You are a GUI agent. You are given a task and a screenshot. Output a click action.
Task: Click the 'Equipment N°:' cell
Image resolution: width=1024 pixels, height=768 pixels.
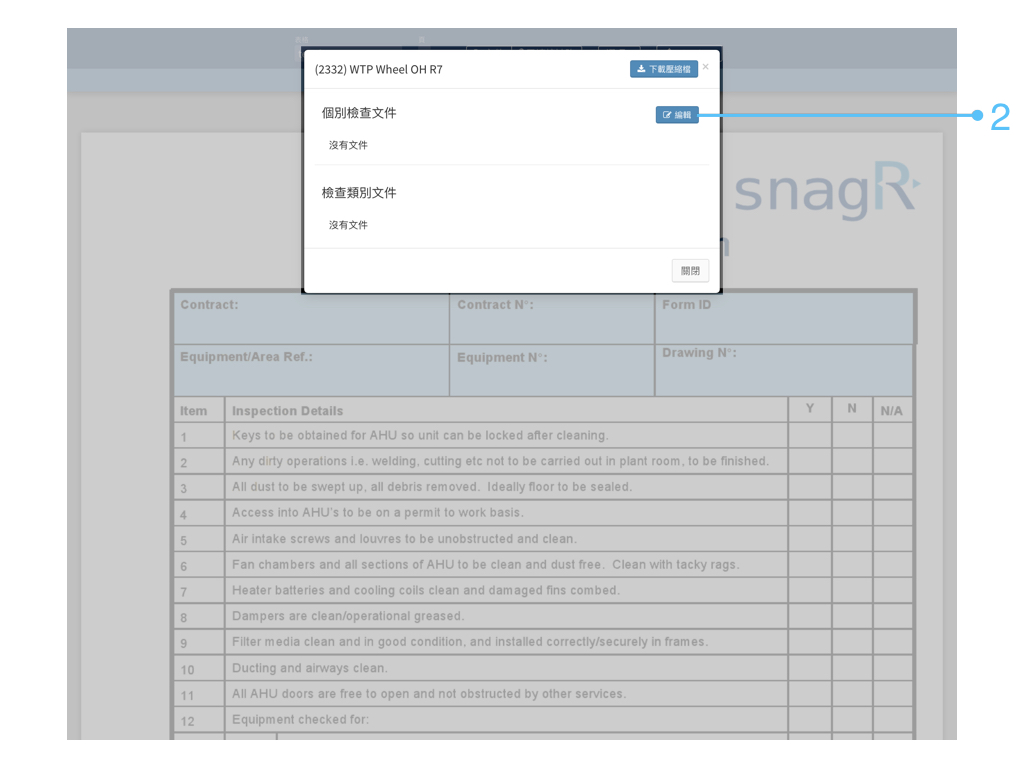[552, 370]
